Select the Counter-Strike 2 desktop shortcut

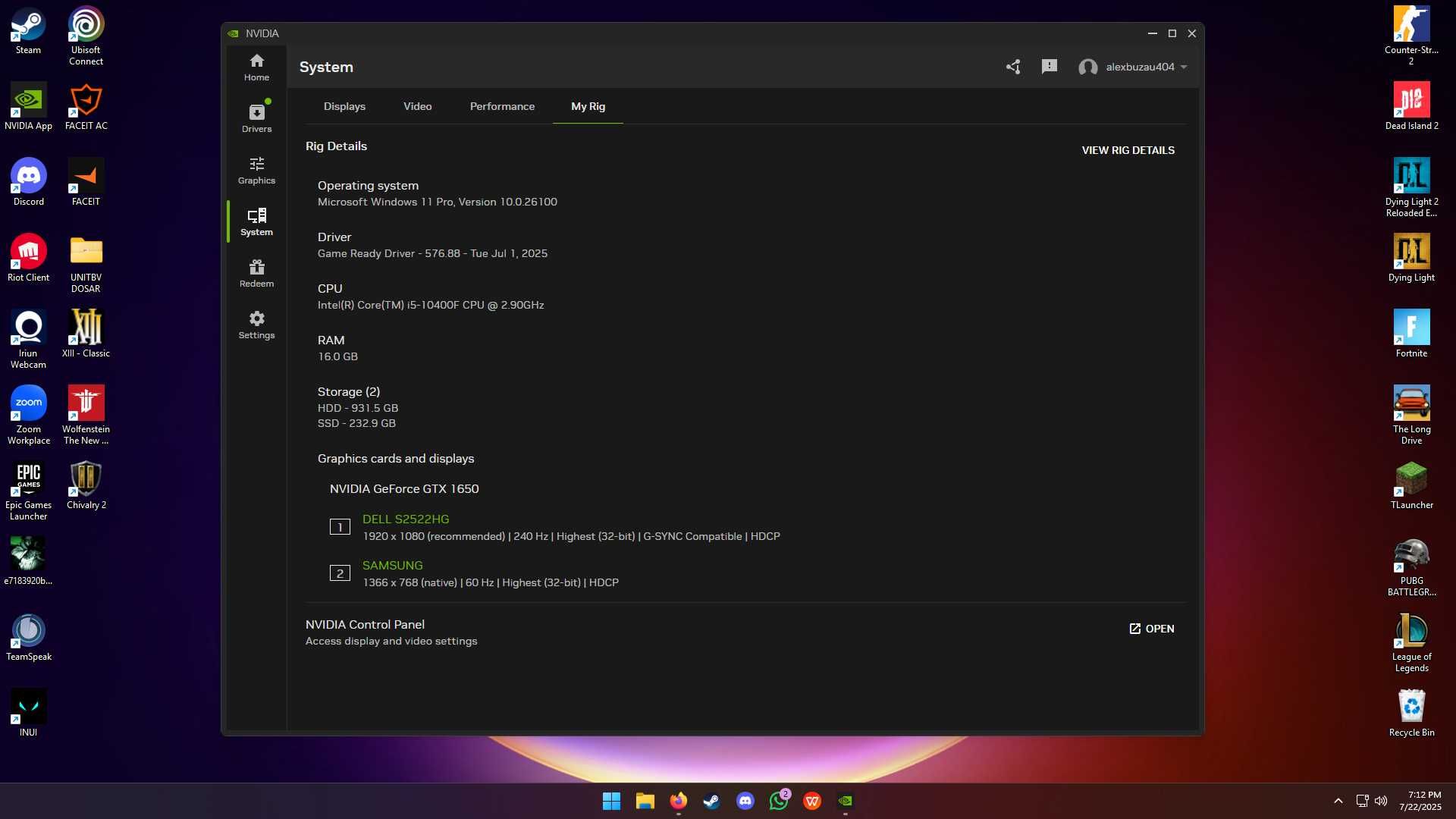click(1411, 36)
